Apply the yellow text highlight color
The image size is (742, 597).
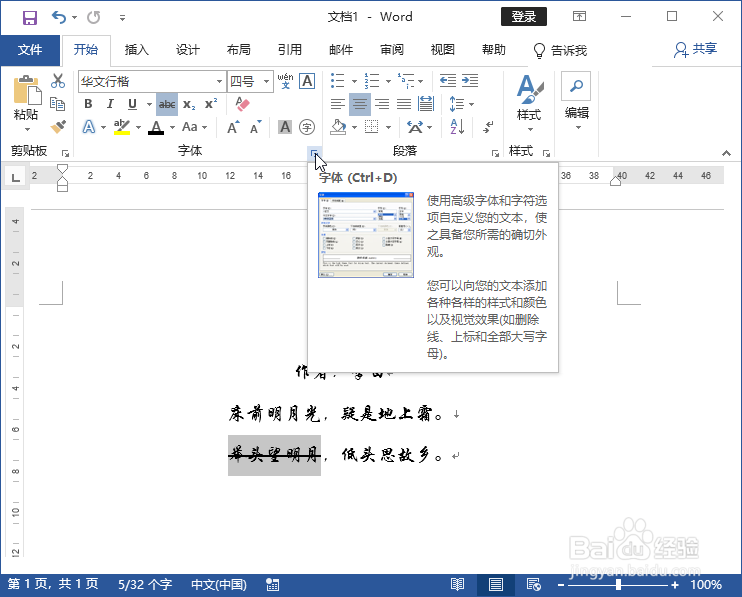click(x=122, y=127)
